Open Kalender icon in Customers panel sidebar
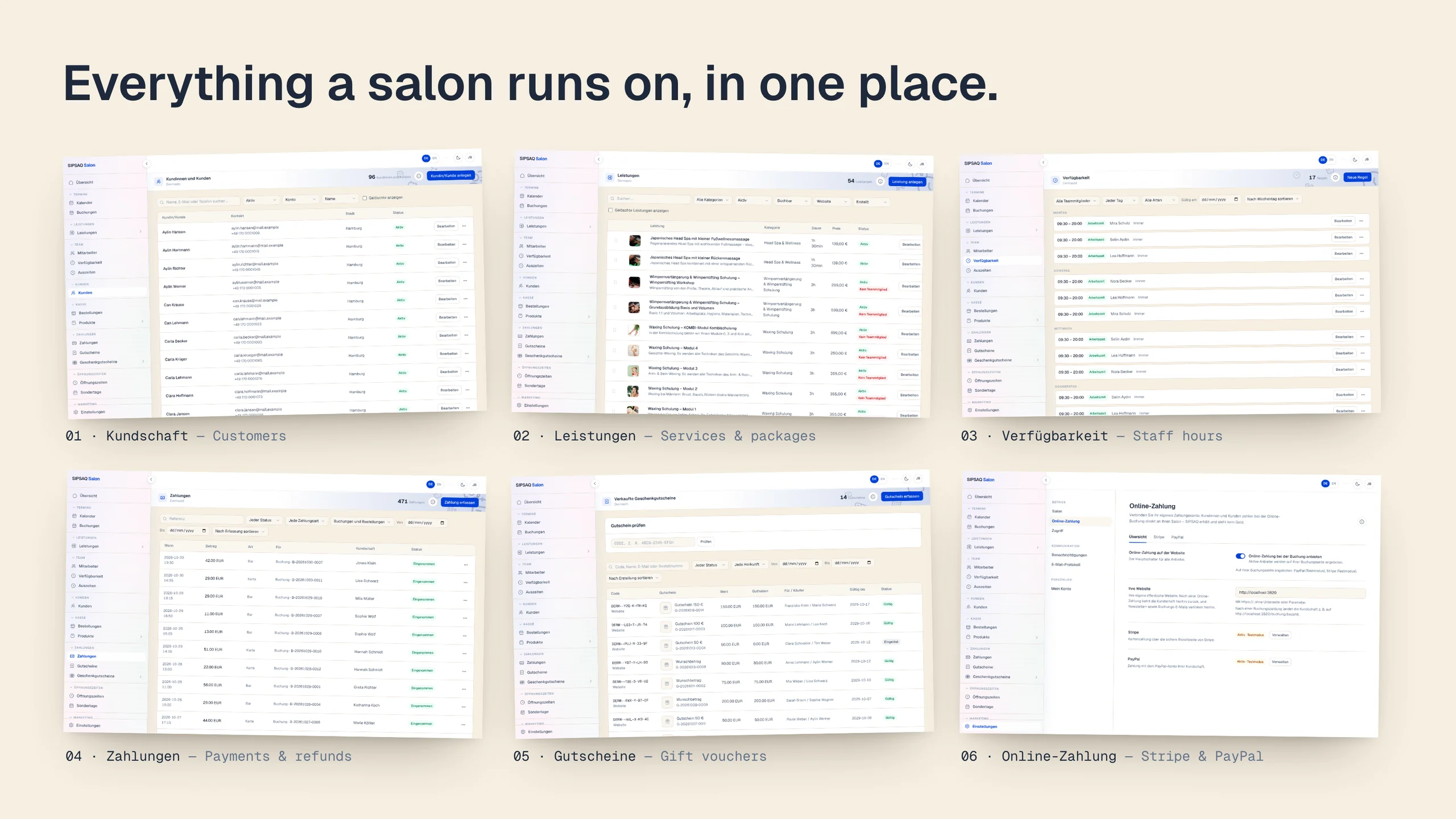The height and width of the screenshot is (819, 1456). click(x=72, y=203)
